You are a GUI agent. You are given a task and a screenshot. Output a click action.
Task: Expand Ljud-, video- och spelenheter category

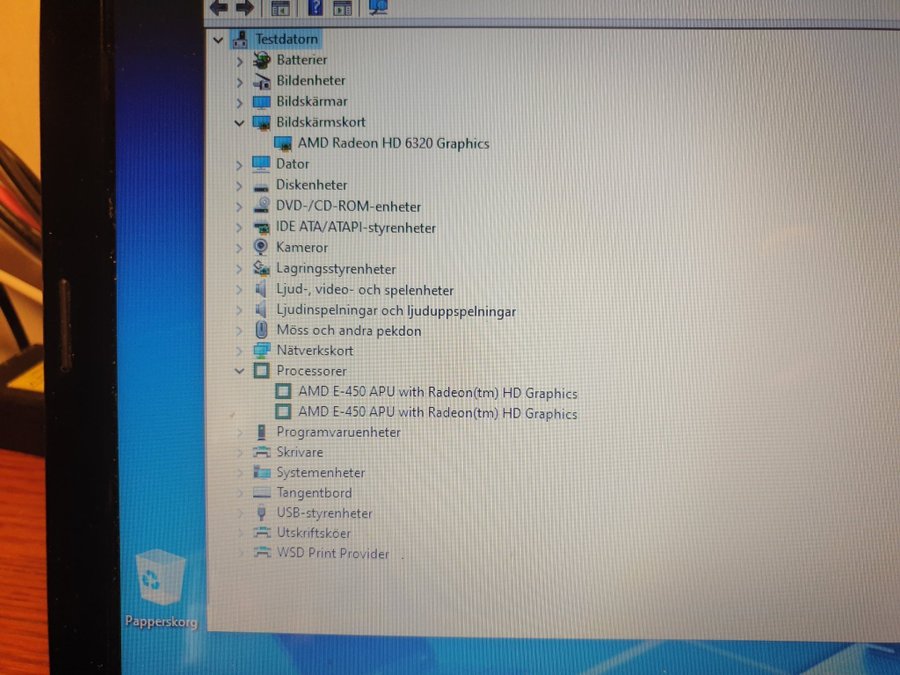tap(239, 290)
